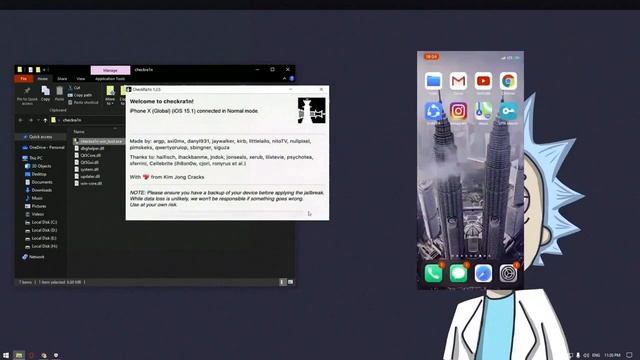Image resolution: width=640 pixels, height=360 pixels.
Task: Click Pin to Quick access in ribbon
Action: tap(27, 95)
